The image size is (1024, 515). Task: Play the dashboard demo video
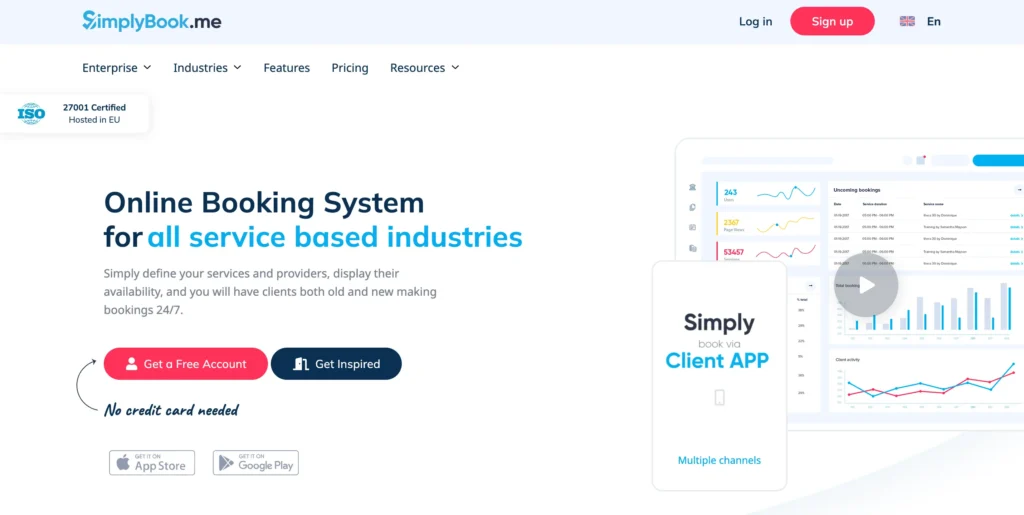(866, 285)
